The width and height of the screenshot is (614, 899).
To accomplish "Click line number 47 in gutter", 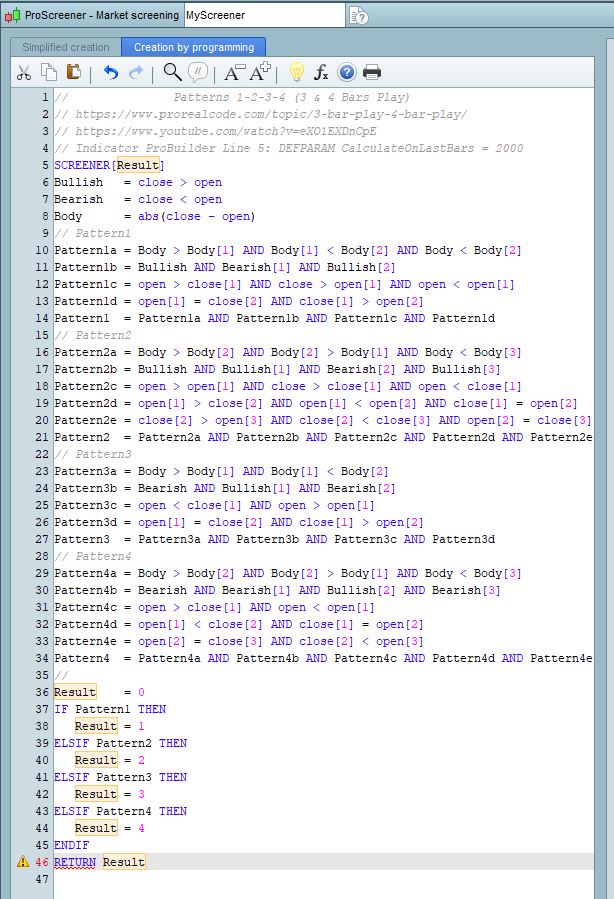I will click(42, 879).
